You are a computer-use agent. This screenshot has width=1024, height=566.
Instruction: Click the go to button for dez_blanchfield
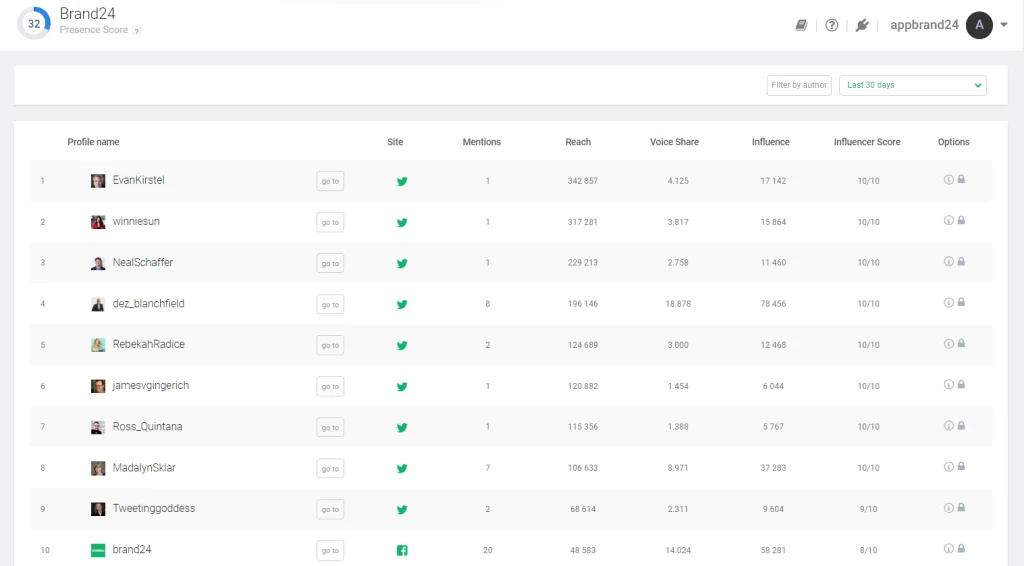tap(330, 304)
